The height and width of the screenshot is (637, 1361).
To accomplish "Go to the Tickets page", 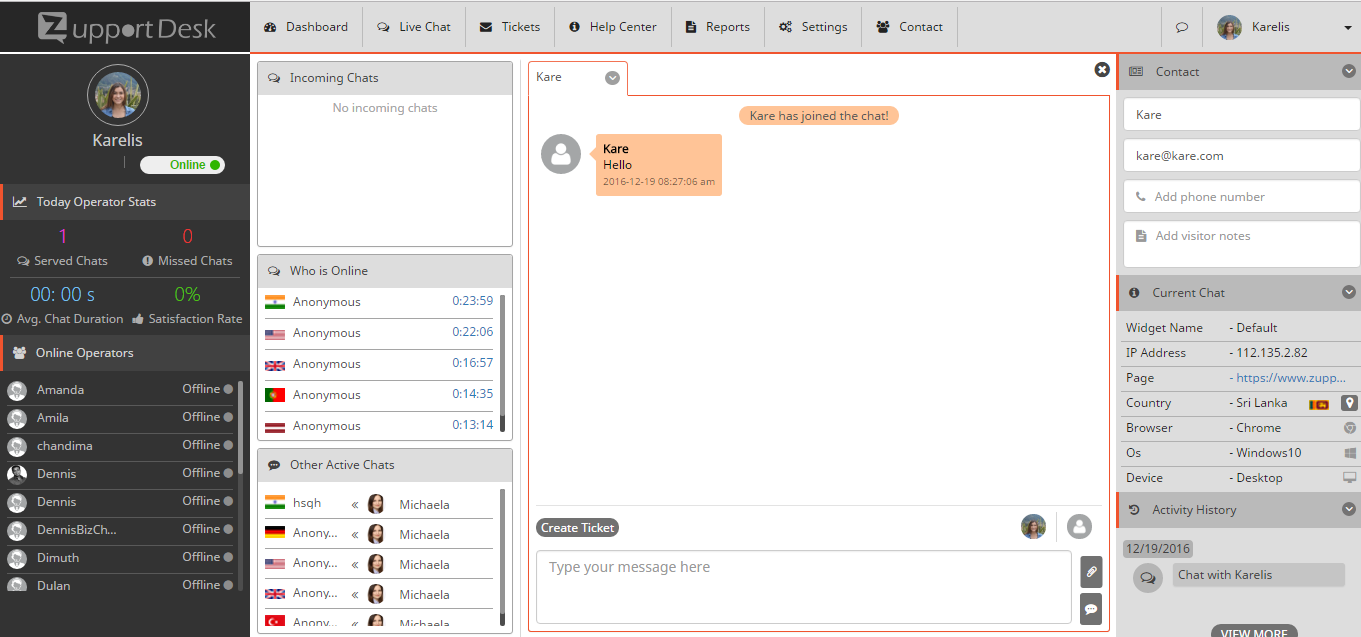I will [510, 27].
